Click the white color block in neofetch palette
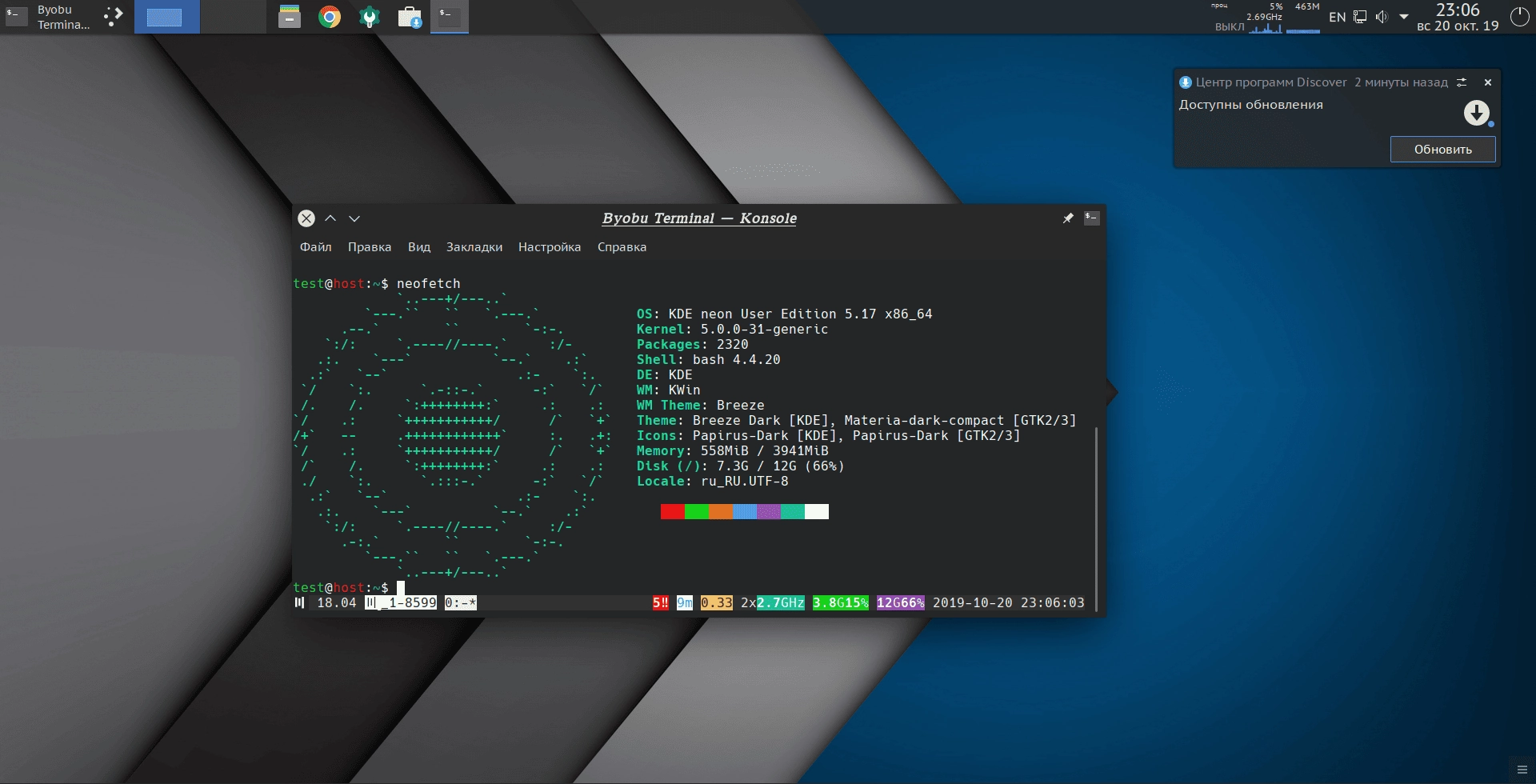This screenshot has width=1536, height=784. click(x=817, y=512)
